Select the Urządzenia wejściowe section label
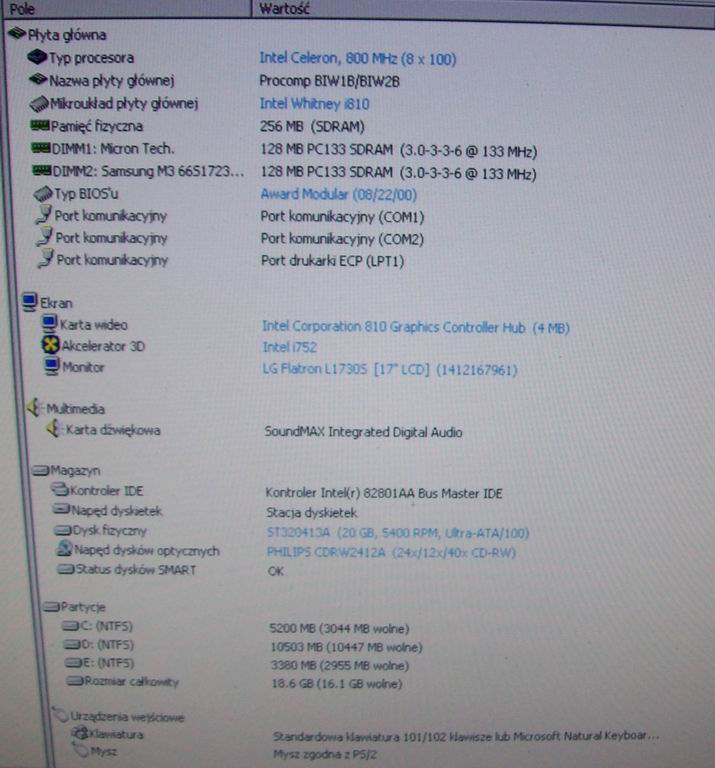715x768 pixels. click(x=127, y=717)
